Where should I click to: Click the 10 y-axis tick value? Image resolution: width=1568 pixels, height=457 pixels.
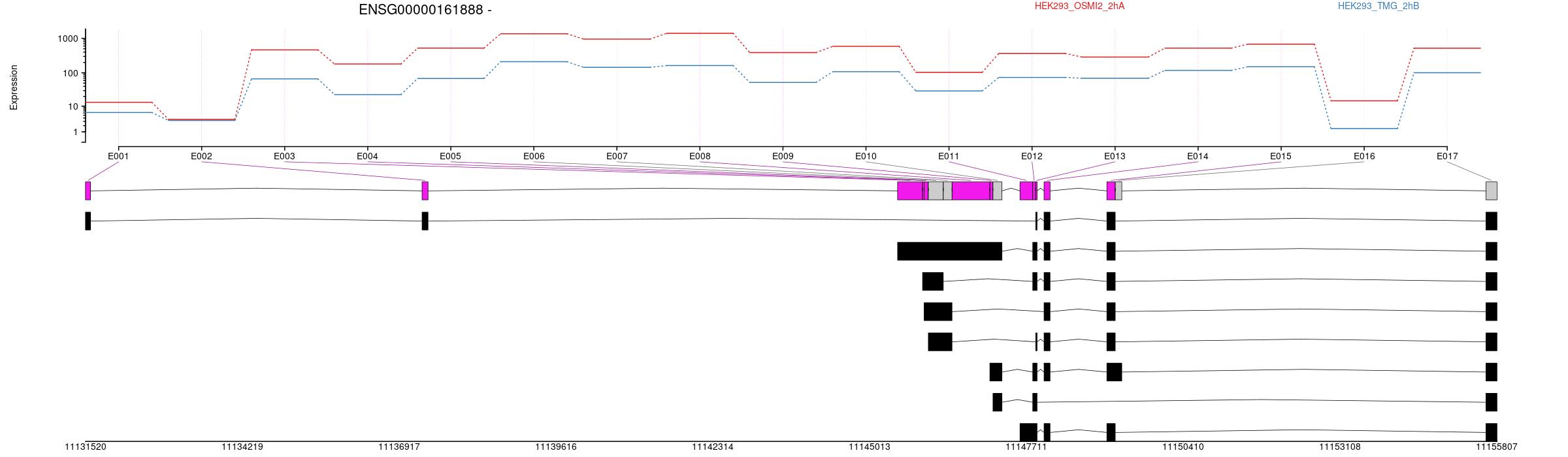73,106
